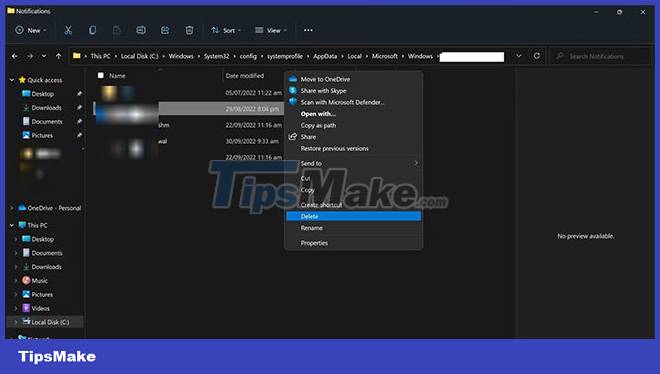The image size is (660, 374).
Task: Go back with the left arrow
Action: (15, 56)
